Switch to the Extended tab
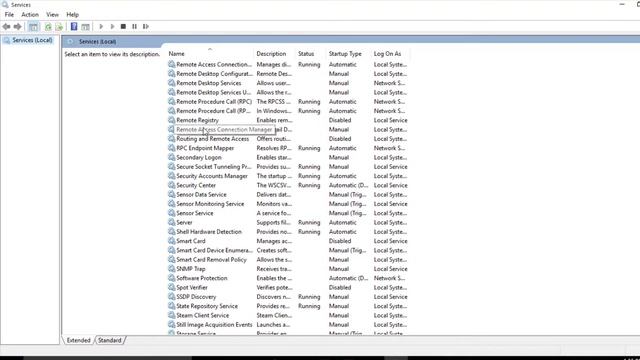Image resolution: width=640 pixels, height=360 pixels. click(x=78, y=340)
